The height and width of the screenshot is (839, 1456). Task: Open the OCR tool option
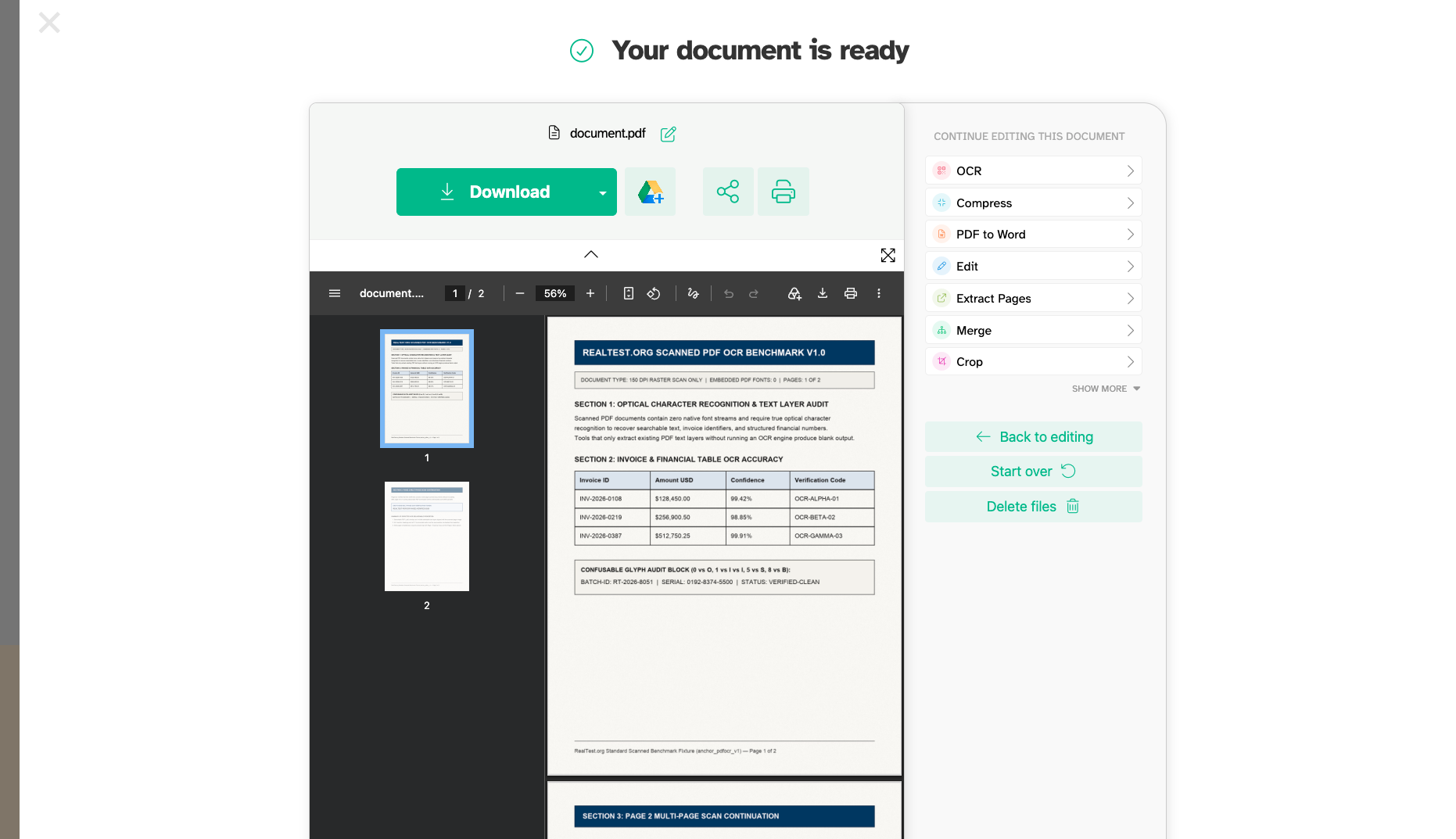[x=1033, y=170]
